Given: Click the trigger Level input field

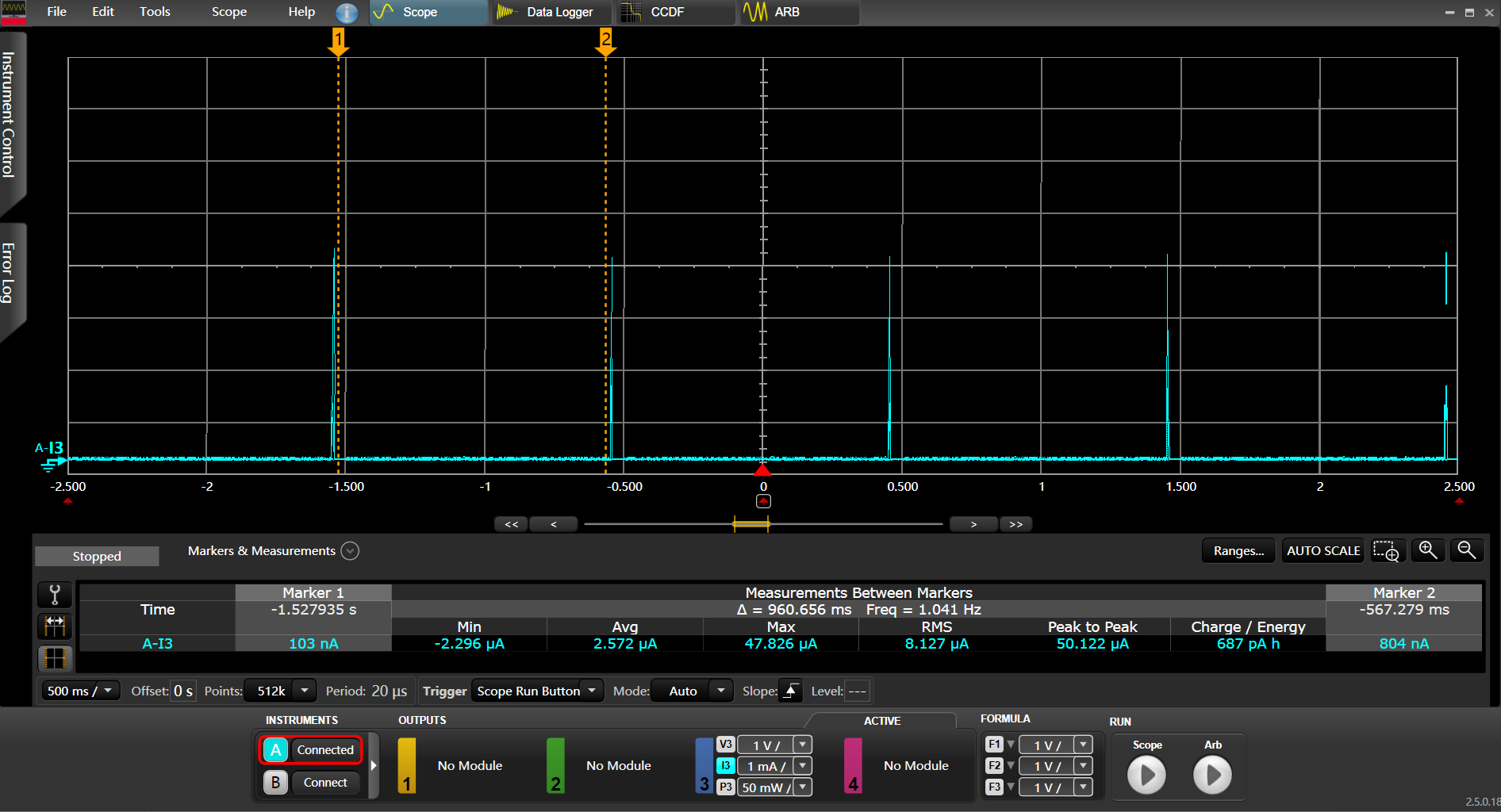Looking at the screenshot, I should coord(858,691).
